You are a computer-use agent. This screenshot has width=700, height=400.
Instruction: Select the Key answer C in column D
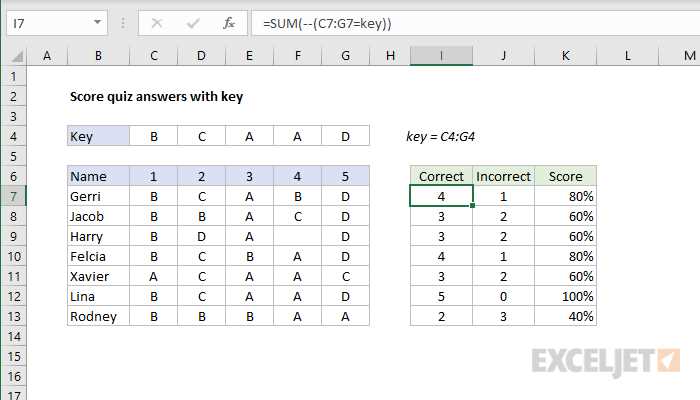pyautogui.click(x=201, y=136)
